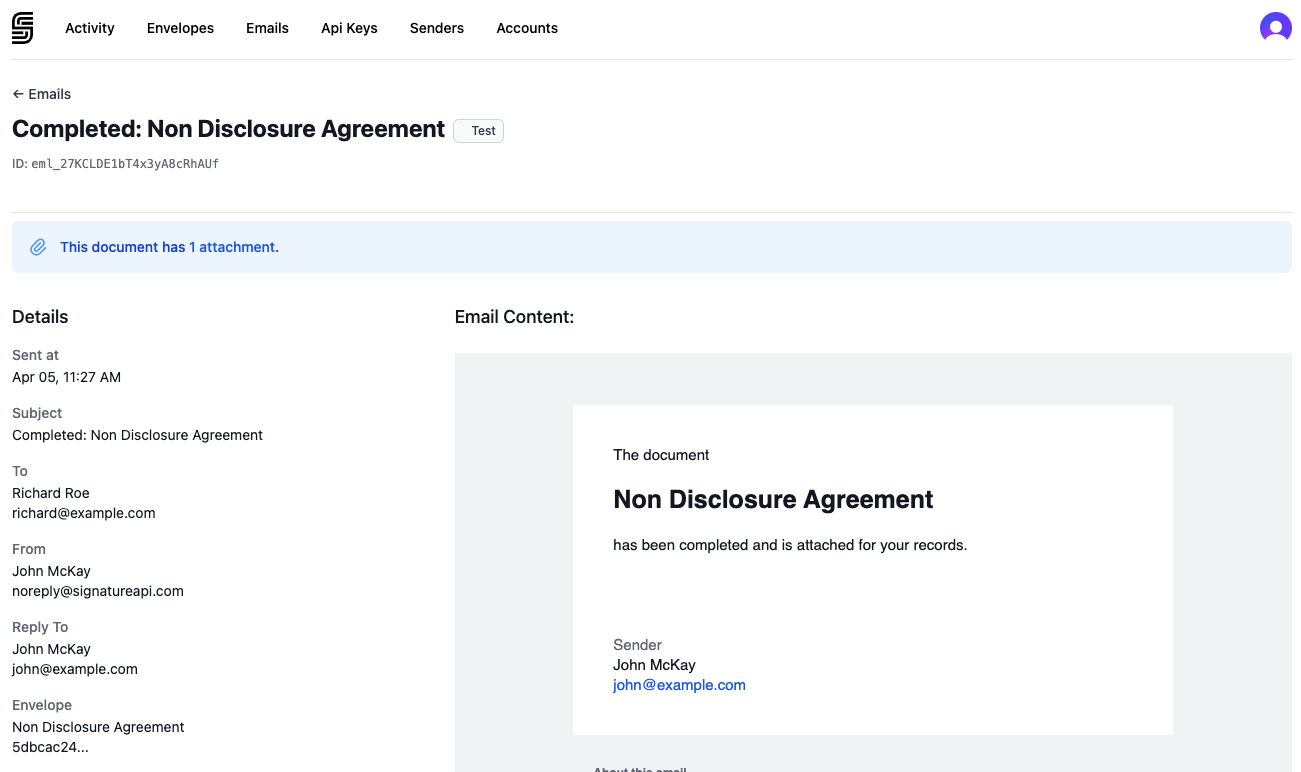Click the 'Completed: Non Disclosure Agreement' heading
Viewport: 1301px width, 772px height.
[x=228, y=129]
